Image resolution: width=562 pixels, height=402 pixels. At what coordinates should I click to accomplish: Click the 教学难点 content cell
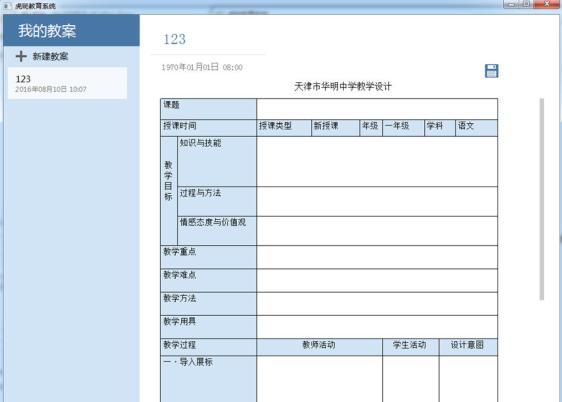377,281
